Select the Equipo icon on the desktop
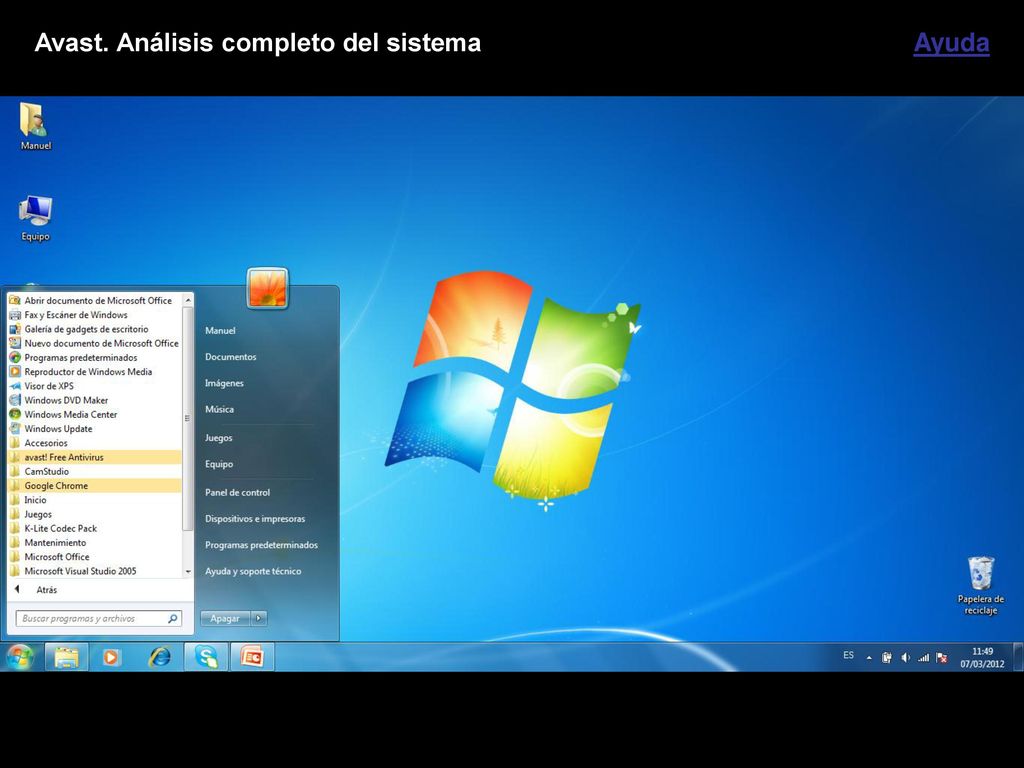Image resolution: width=1024 pixels, height=768 pixels. coord(35,219)
